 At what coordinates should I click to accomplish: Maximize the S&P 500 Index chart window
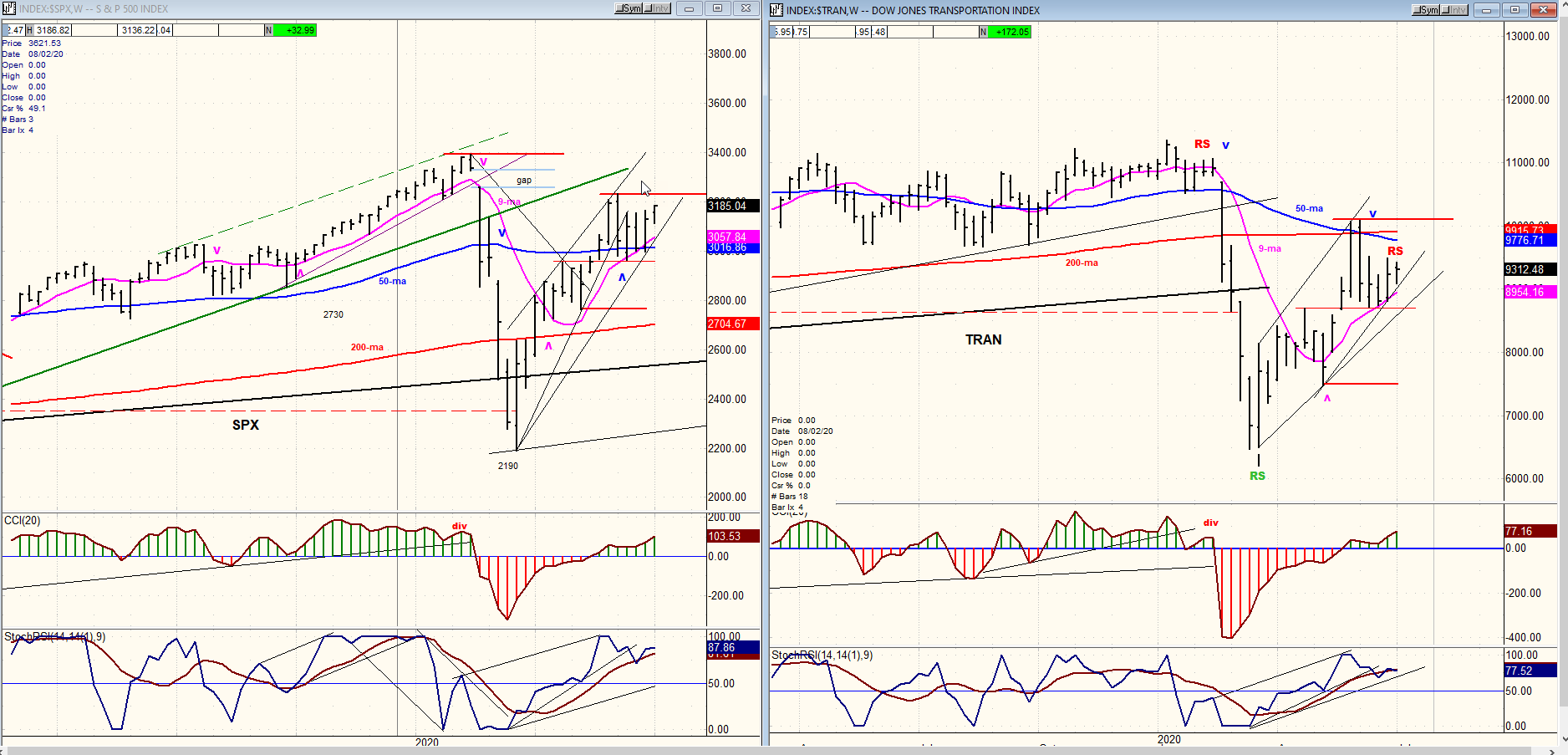tap(717, 8)
